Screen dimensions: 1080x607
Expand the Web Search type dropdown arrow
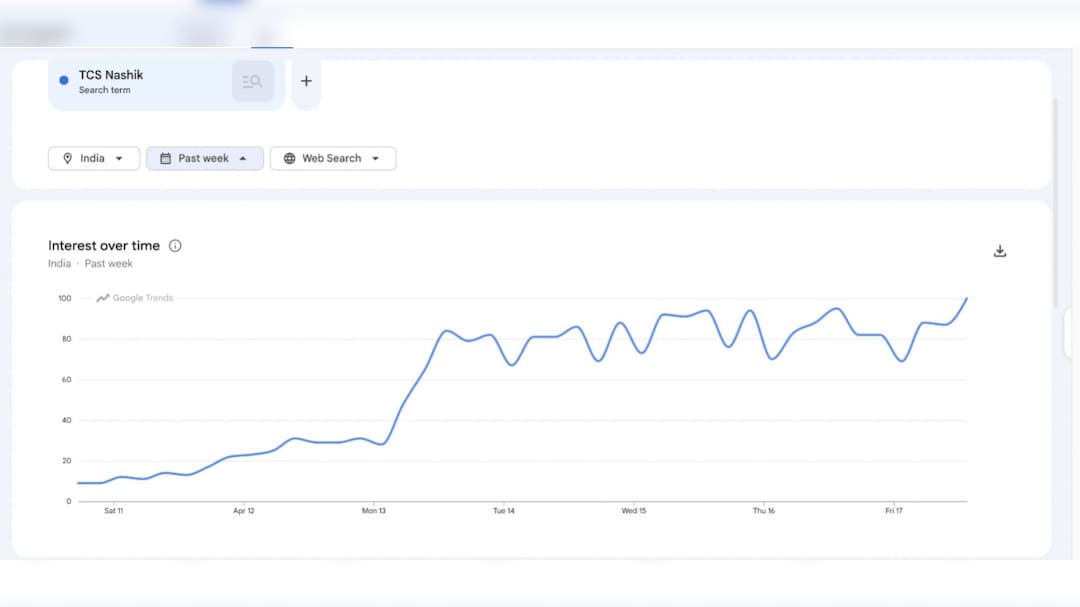pyautogui.click(x=376, y=158)
